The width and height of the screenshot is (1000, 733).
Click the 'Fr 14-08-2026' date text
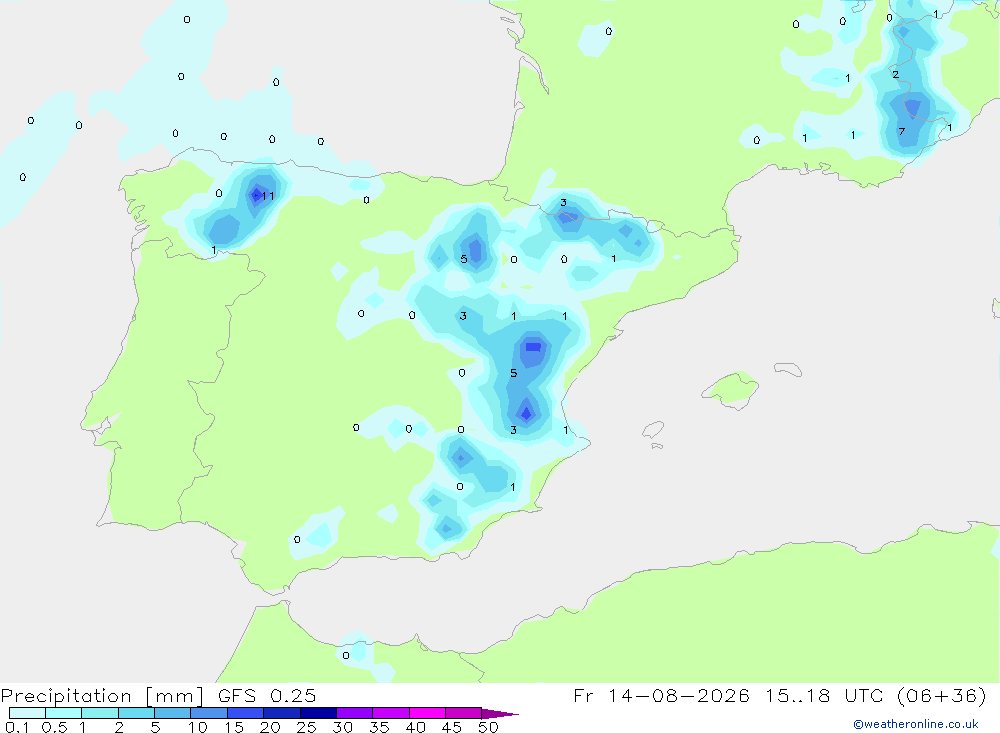[x=661, y=695]
